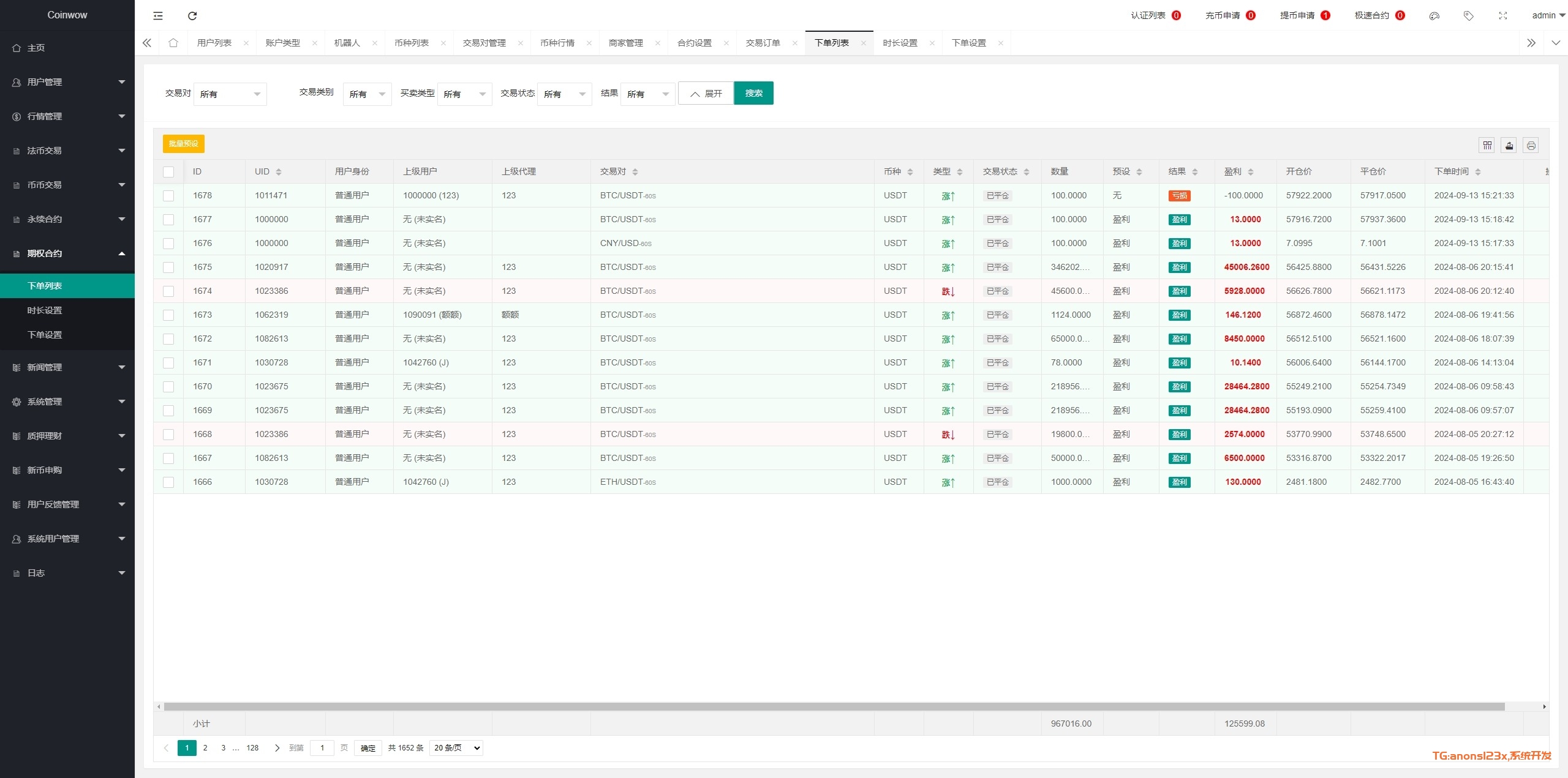Switch to the 时长设置 tab

point(900,43)
